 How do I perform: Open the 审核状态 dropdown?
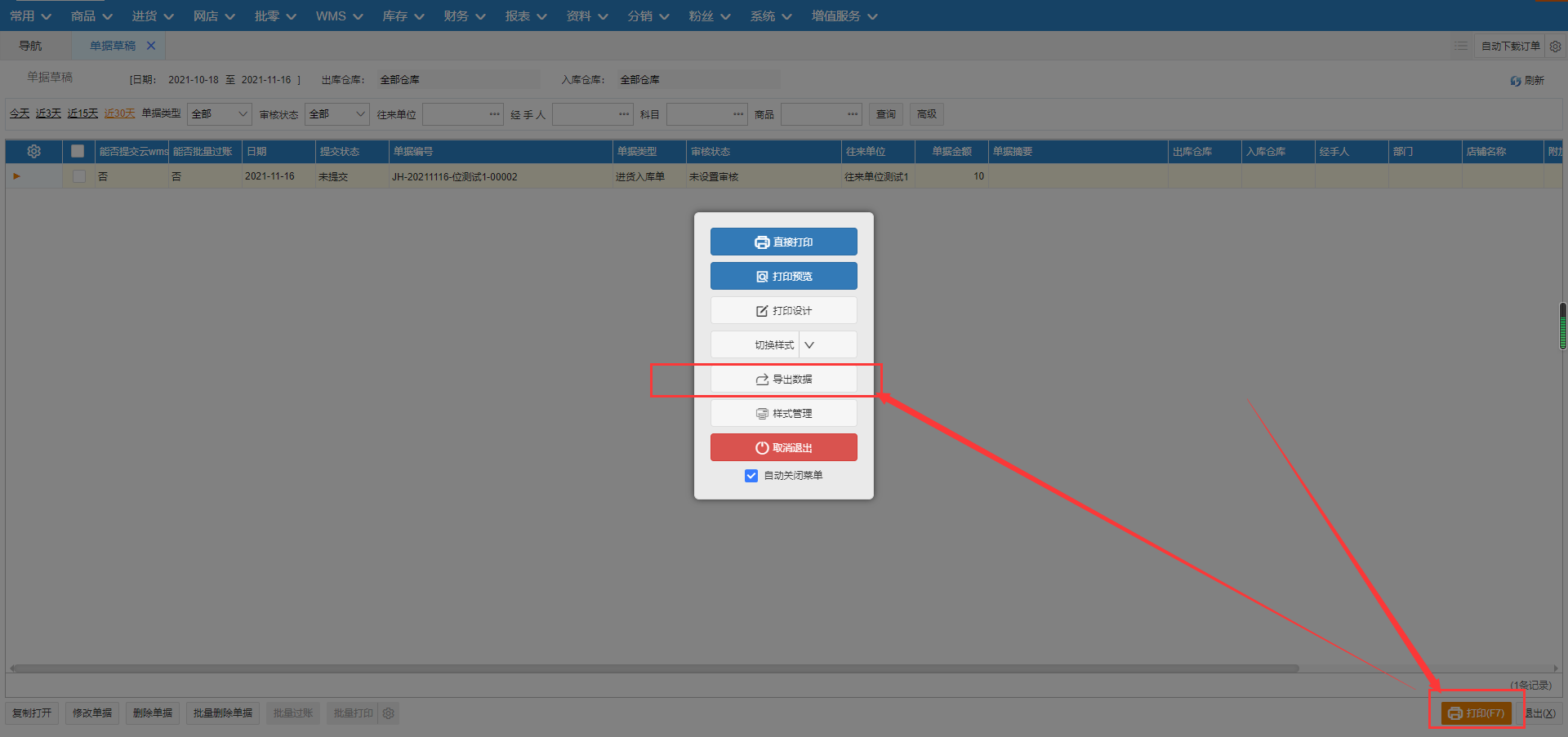(x=336, y=114)
